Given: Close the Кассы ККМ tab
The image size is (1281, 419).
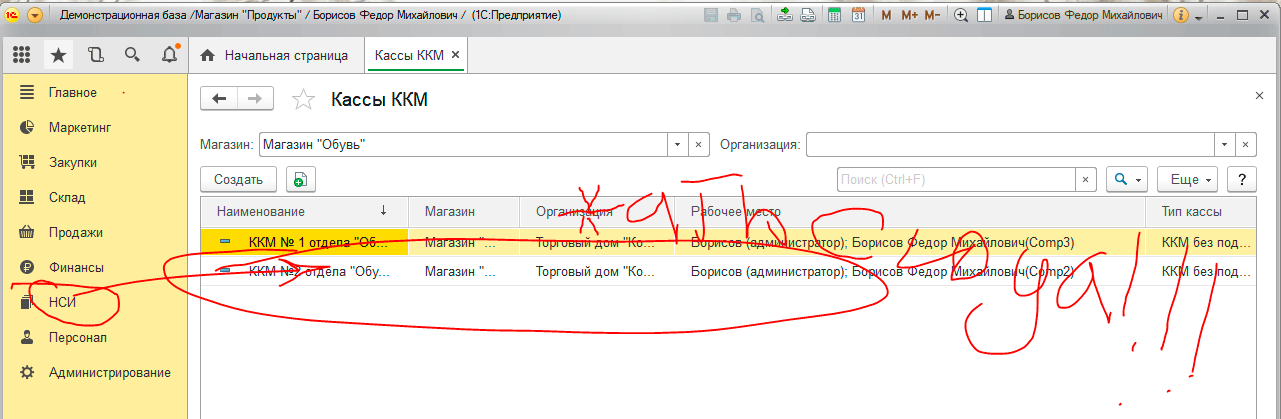Looking at the screenshot, I should [x=456, y=55].
